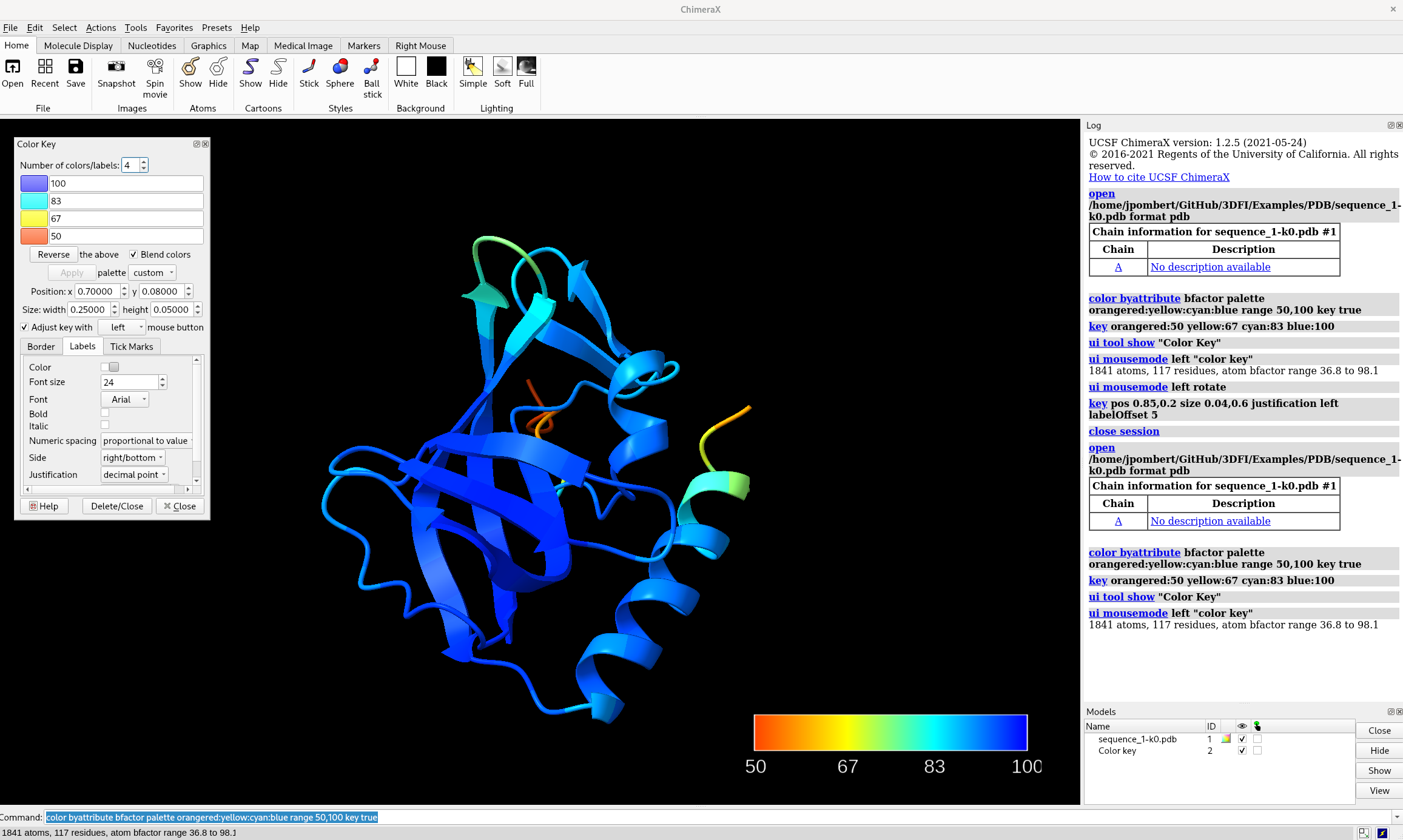Adjust Font size stepper arrows

163,382
